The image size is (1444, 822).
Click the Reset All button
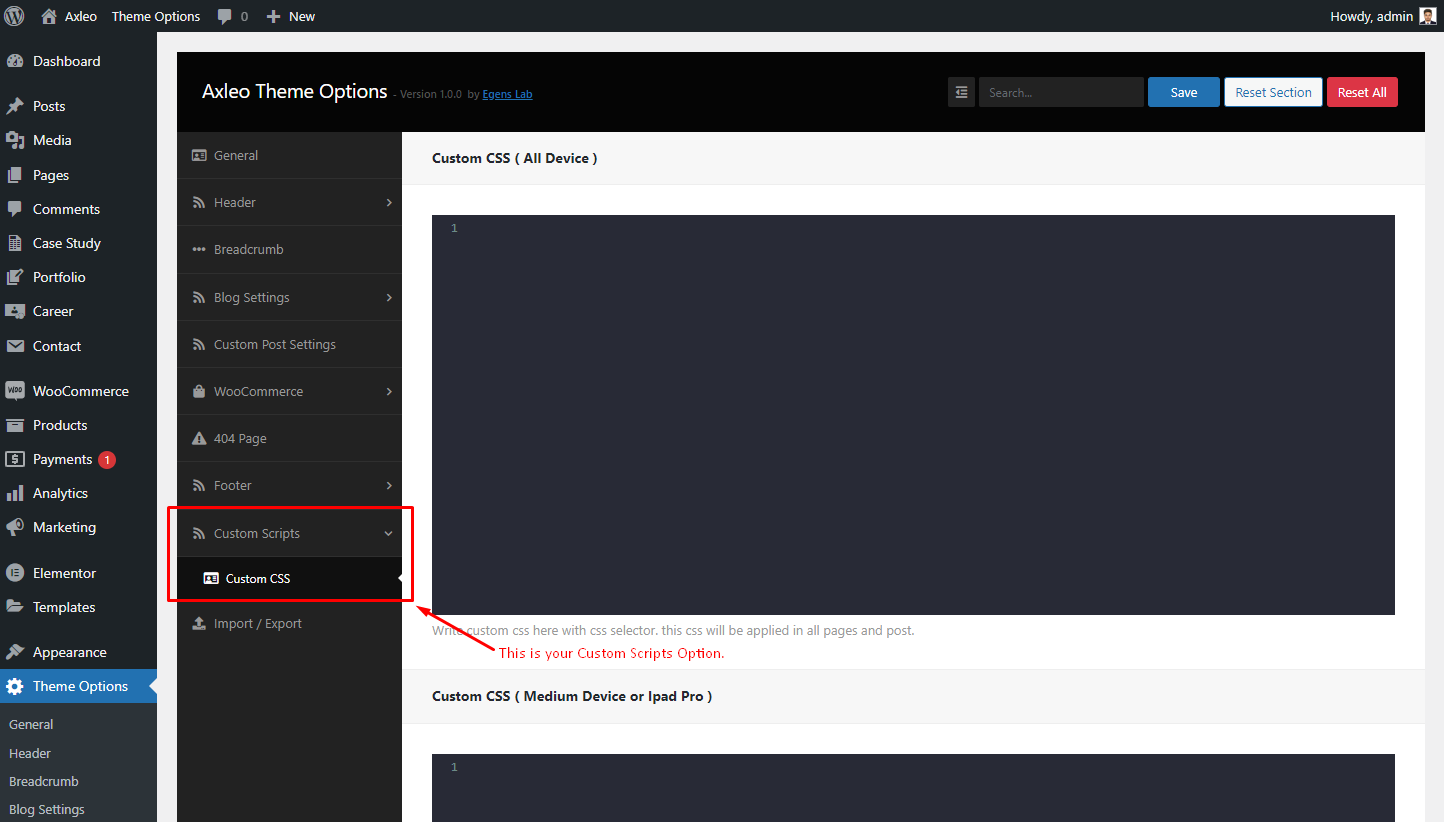(1362, 92)
